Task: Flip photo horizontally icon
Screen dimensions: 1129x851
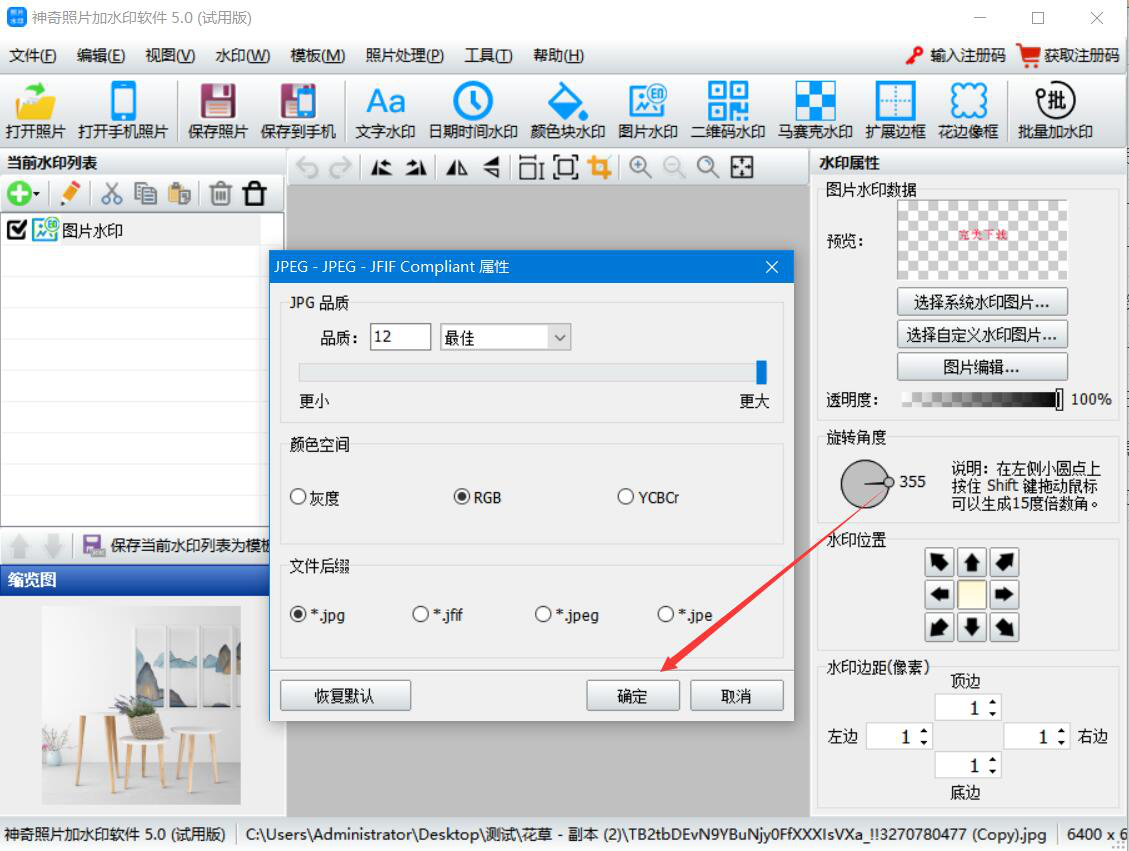Action: (456, 168)
